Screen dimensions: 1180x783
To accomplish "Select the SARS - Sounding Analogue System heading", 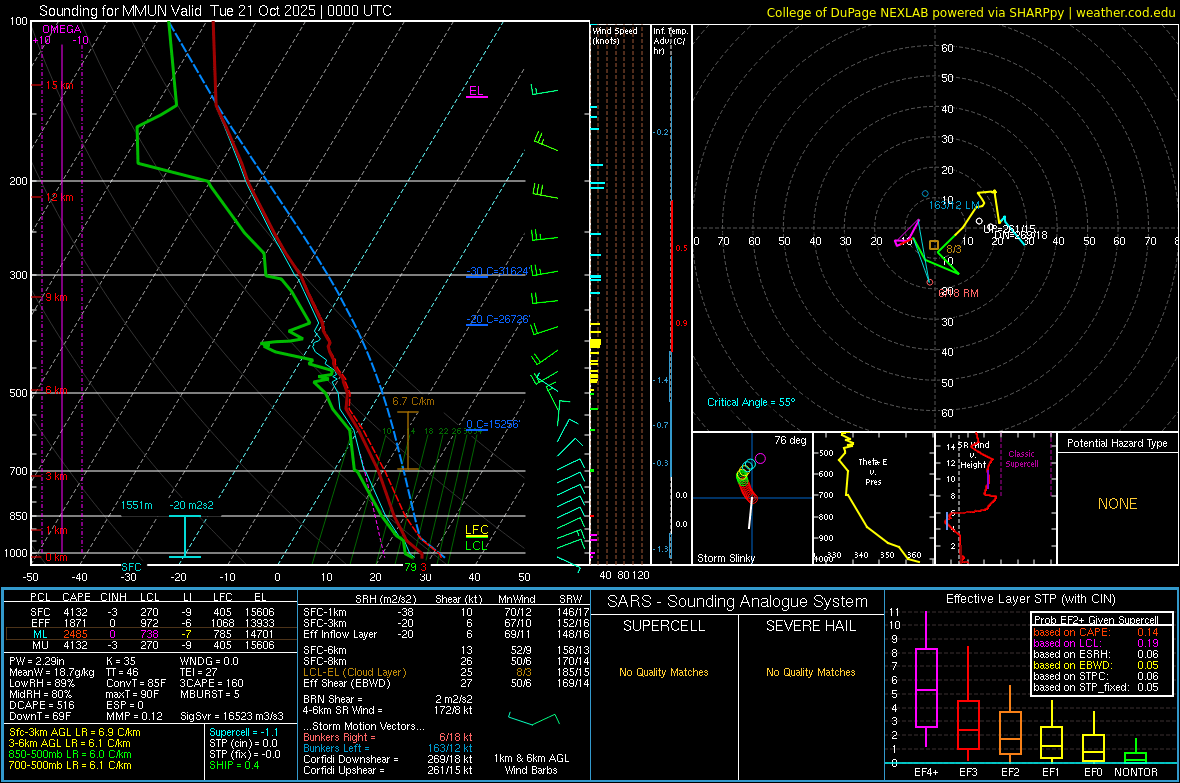I will click(738, 602).
